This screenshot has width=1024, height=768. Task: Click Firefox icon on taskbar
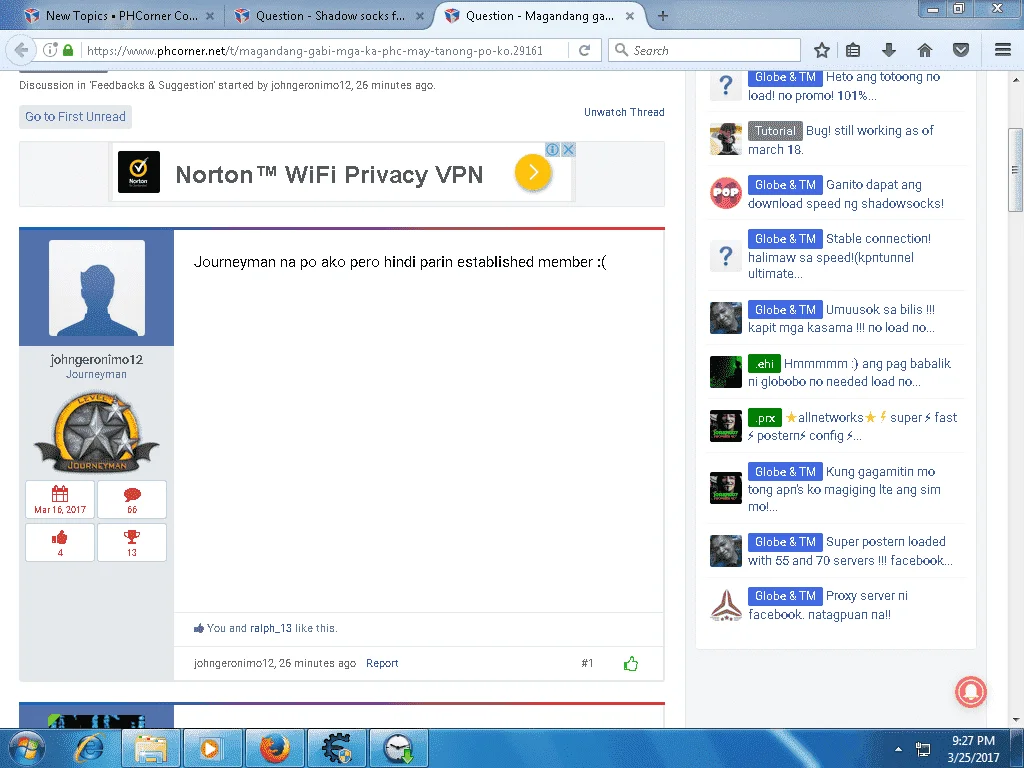(x=274, y=748)
